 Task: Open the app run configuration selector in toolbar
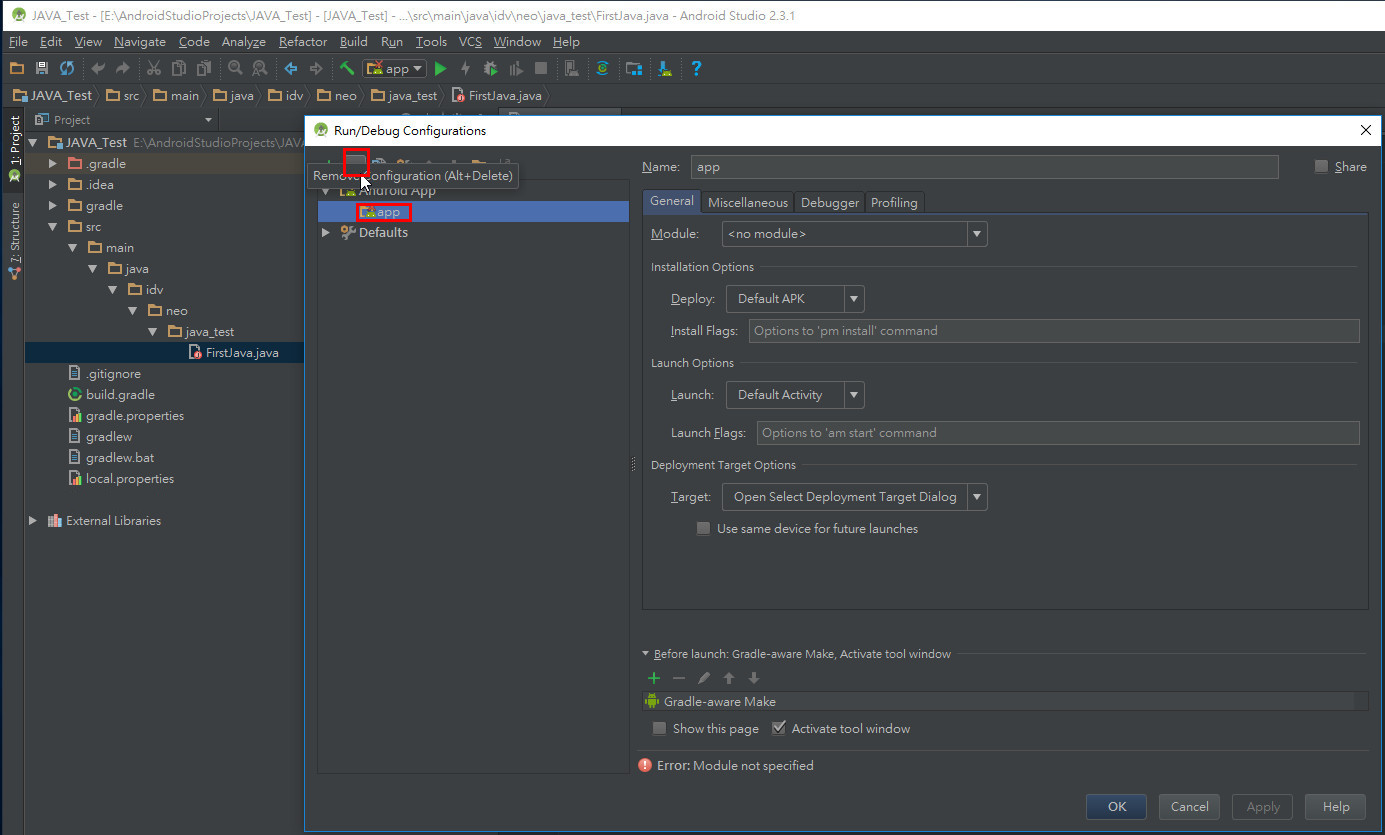(395, 68)
